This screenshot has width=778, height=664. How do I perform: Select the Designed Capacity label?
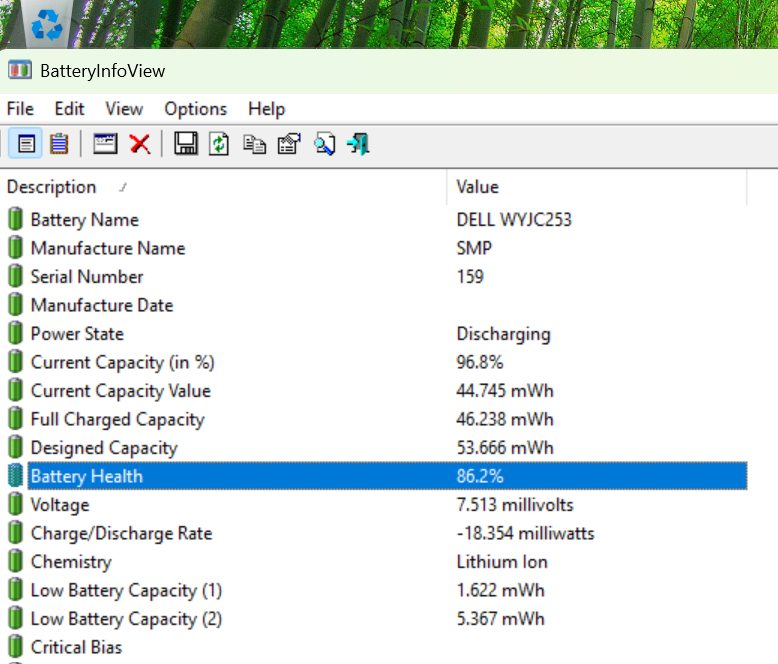pyautogui.click(x=104, y=448)
